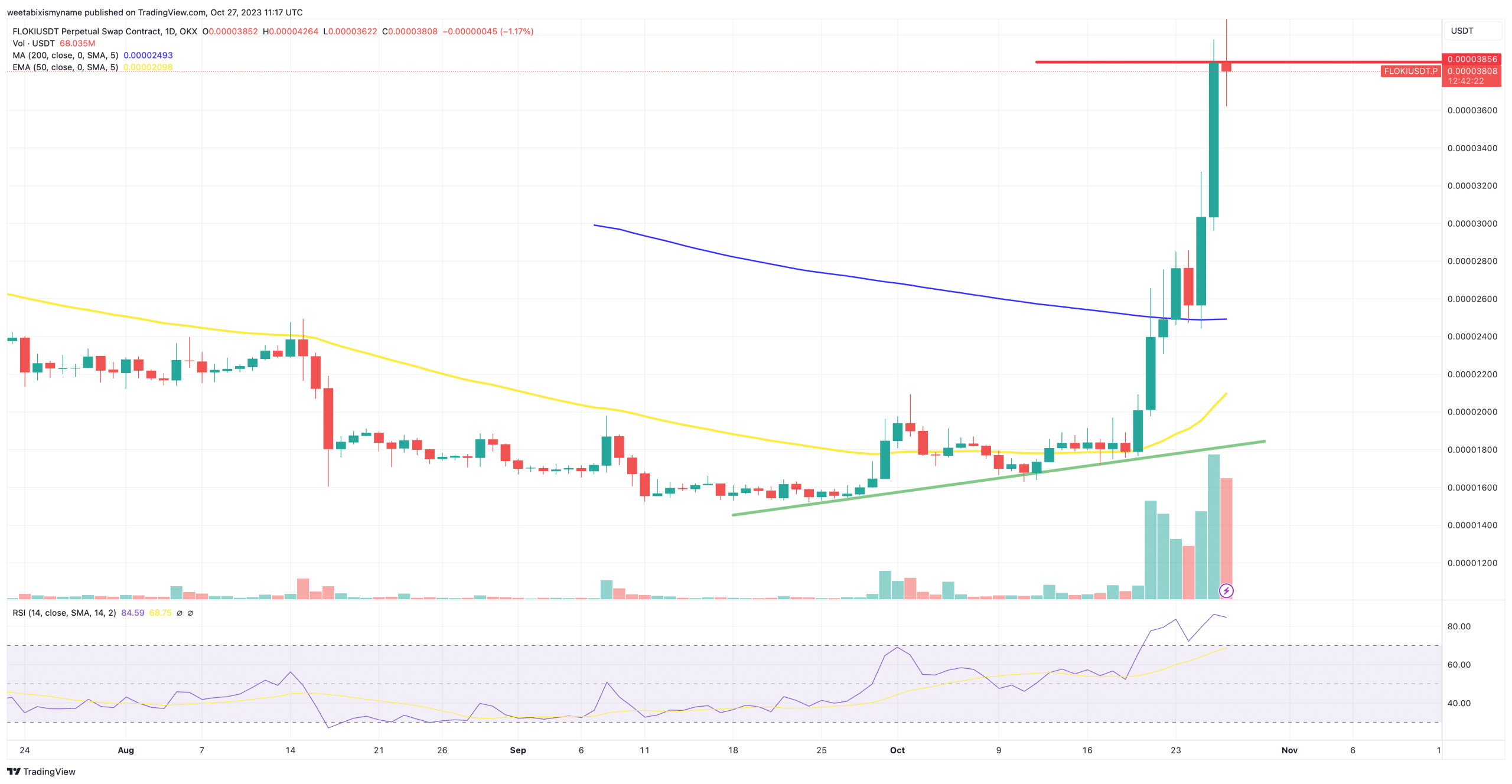Click the 60.00 RSI axis label
The image size is (1512, 784).
[1458, 665]
